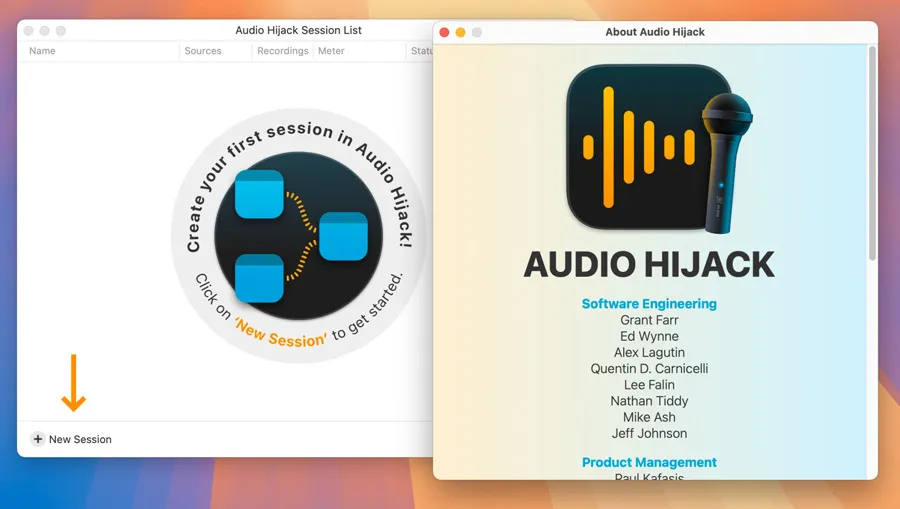This screenshot has width=900, height=509.
Task: Close the About Audio Hijack window
Action: point(445,32)
